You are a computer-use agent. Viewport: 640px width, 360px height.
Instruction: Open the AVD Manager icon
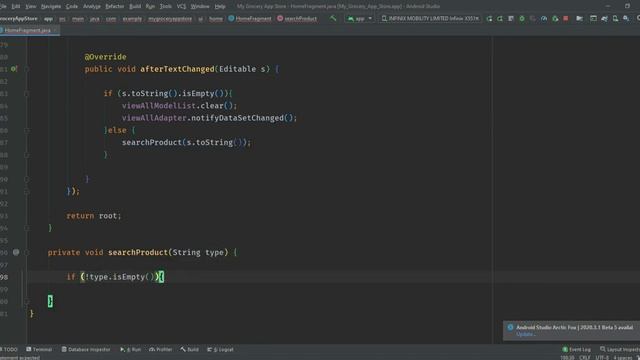(615, 18)
